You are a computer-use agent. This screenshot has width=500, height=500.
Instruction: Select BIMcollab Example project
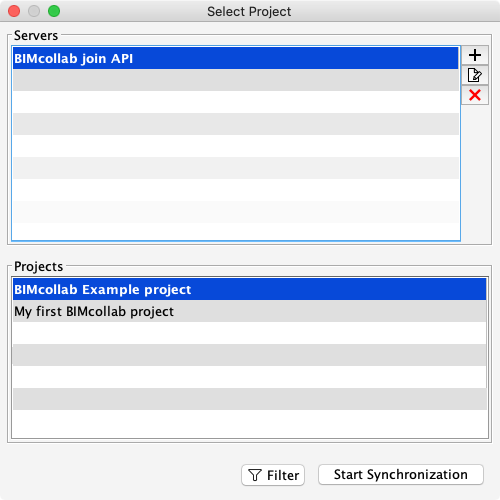pyautogui.click(x=250, y=289)
